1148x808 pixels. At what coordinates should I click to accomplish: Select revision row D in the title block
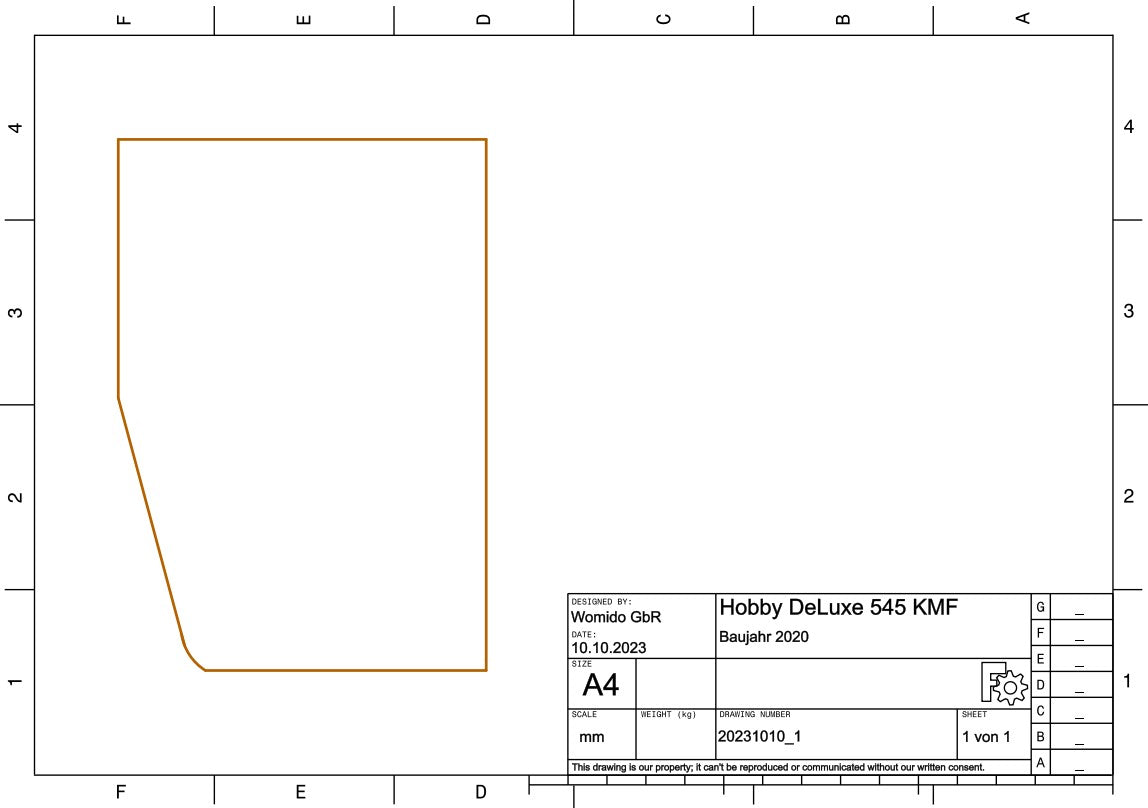click(1041, 685)
